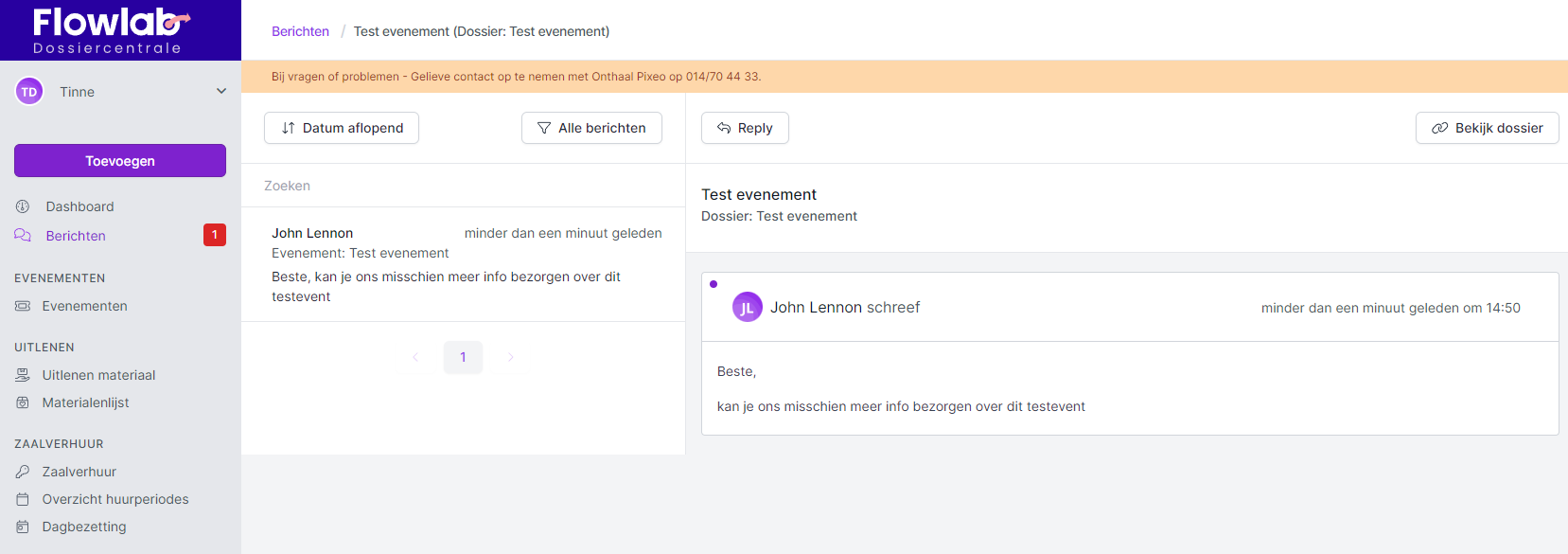Click the Uitlenen materiaal icon
This screenshot has height=554, width=1568.
[23, 375]
